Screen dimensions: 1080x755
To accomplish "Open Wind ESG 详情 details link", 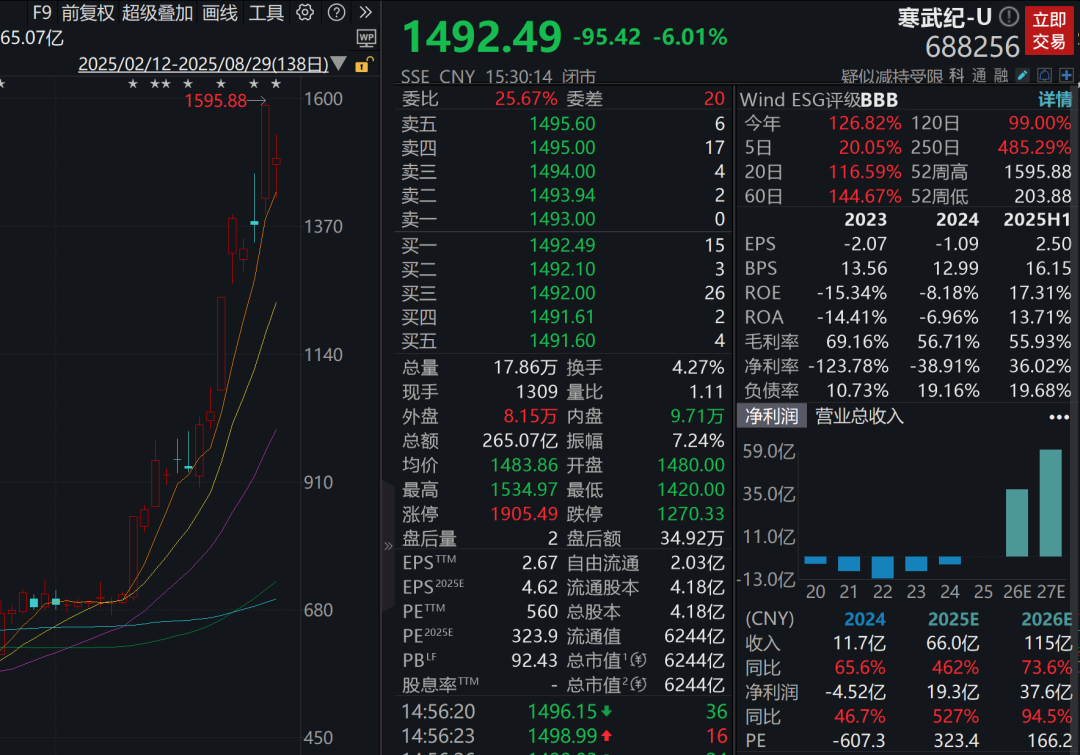I will [1055, 100].
